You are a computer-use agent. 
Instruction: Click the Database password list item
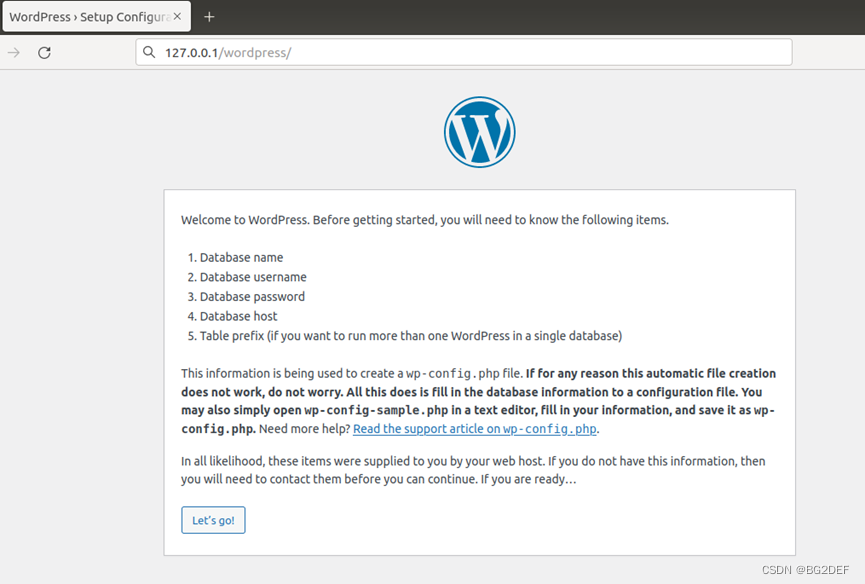click(x=252, y=297)
